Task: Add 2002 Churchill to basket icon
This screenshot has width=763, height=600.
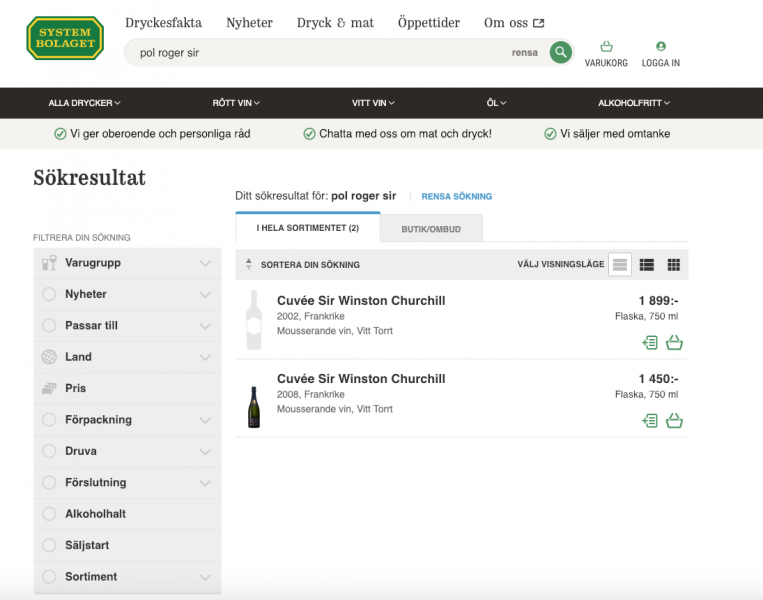Action: click(x=674, y=343)
